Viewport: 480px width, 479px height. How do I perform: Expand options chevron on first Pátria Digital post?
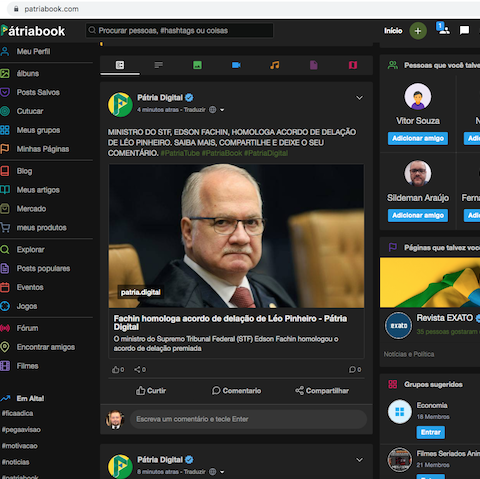coord(359,98)
